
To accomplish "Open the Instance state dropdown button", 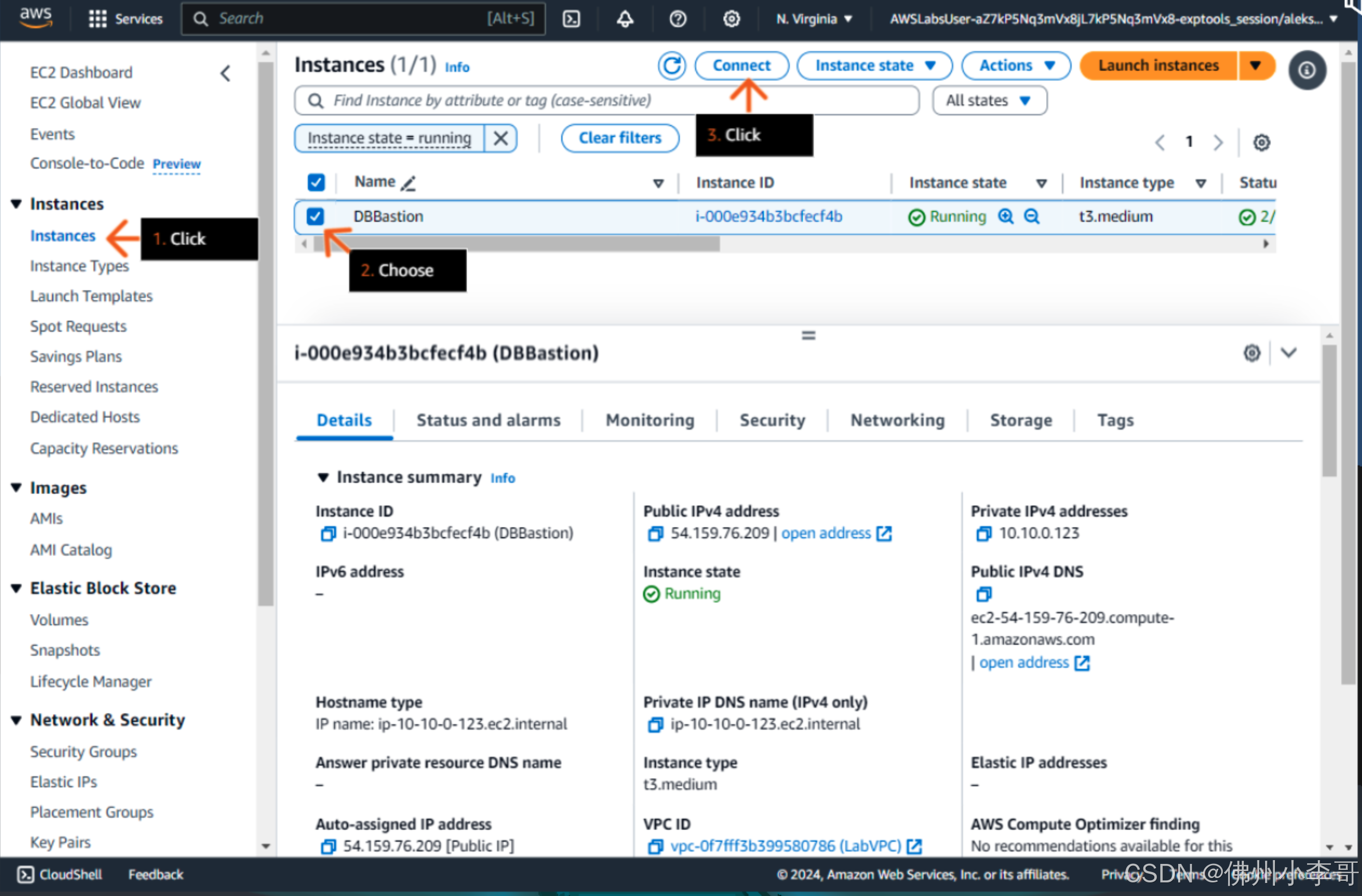I will 875,66.
